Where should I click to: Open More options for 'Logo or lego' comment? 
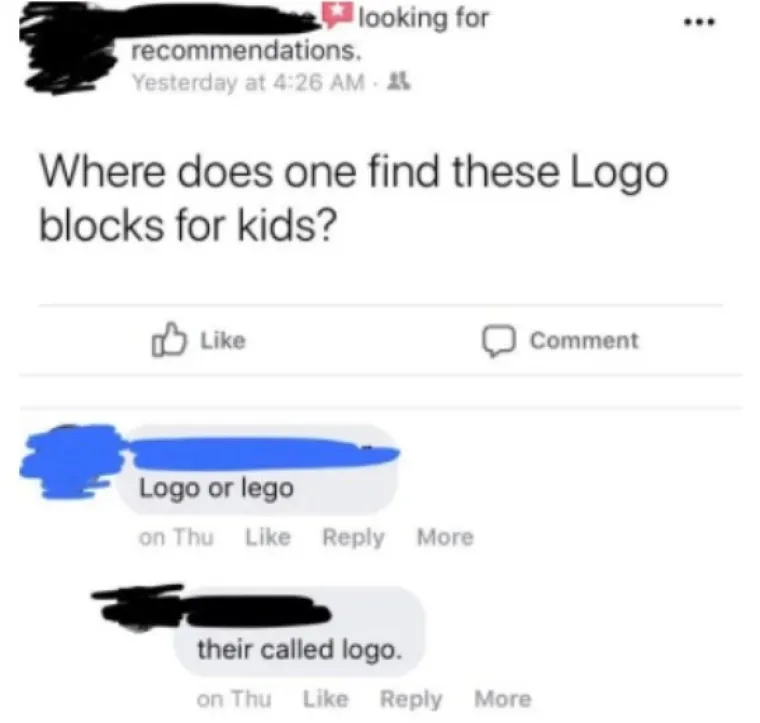click(445, 537)
